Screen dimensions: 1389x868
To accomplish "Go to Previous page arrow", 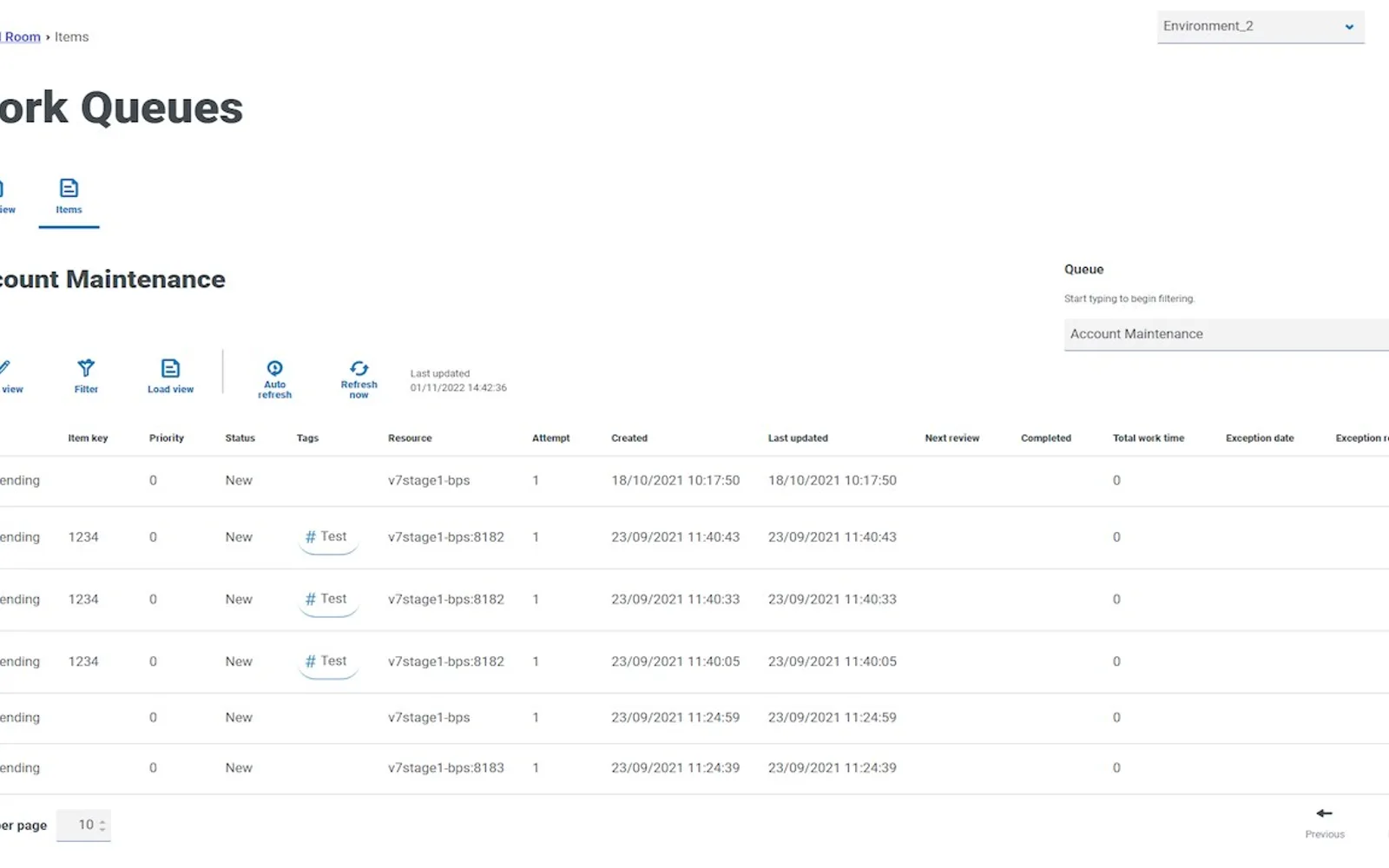I will point(1324,813).
